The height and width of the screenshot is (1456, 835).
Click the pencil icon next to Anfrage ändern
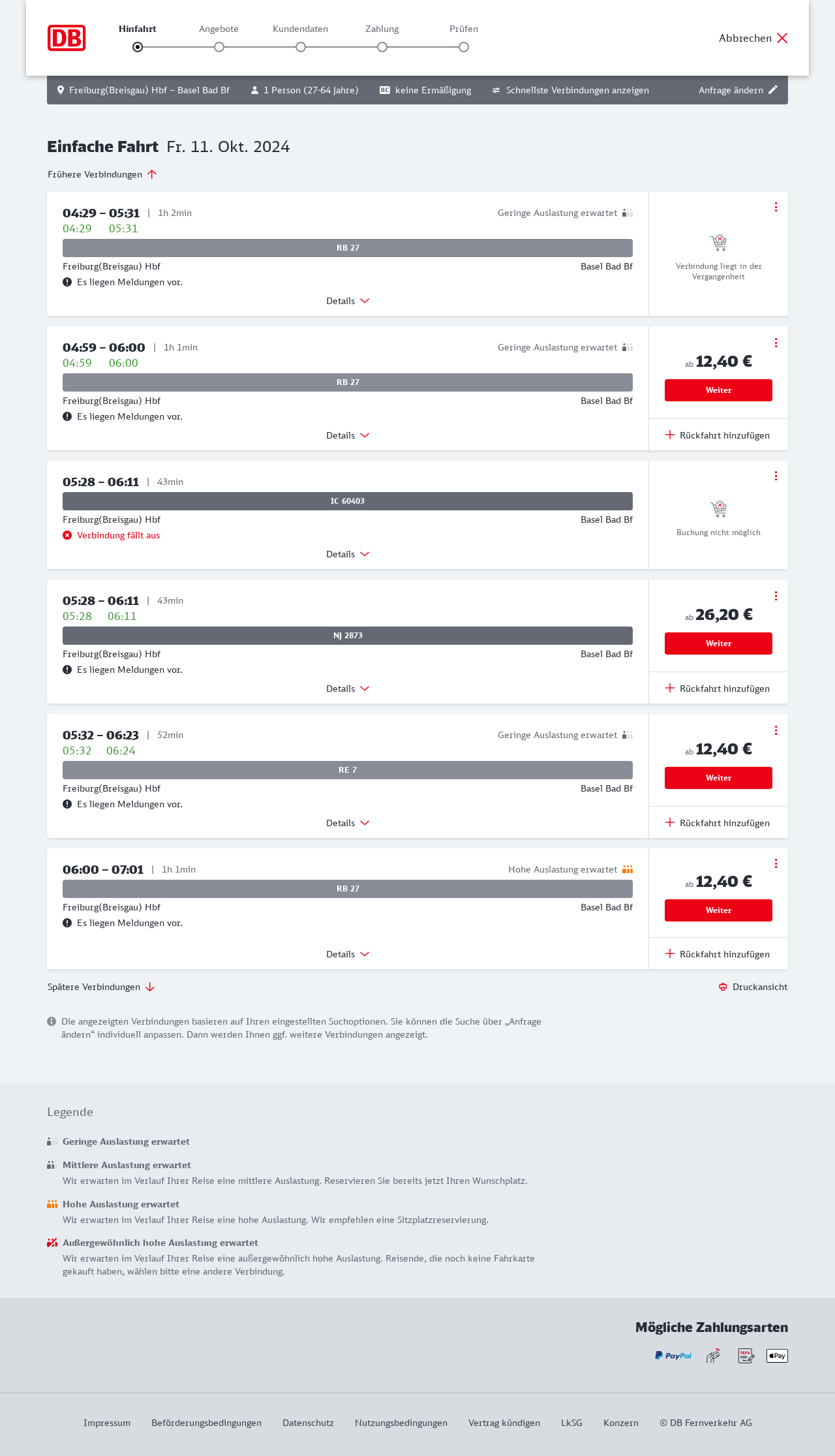(773, 90)
